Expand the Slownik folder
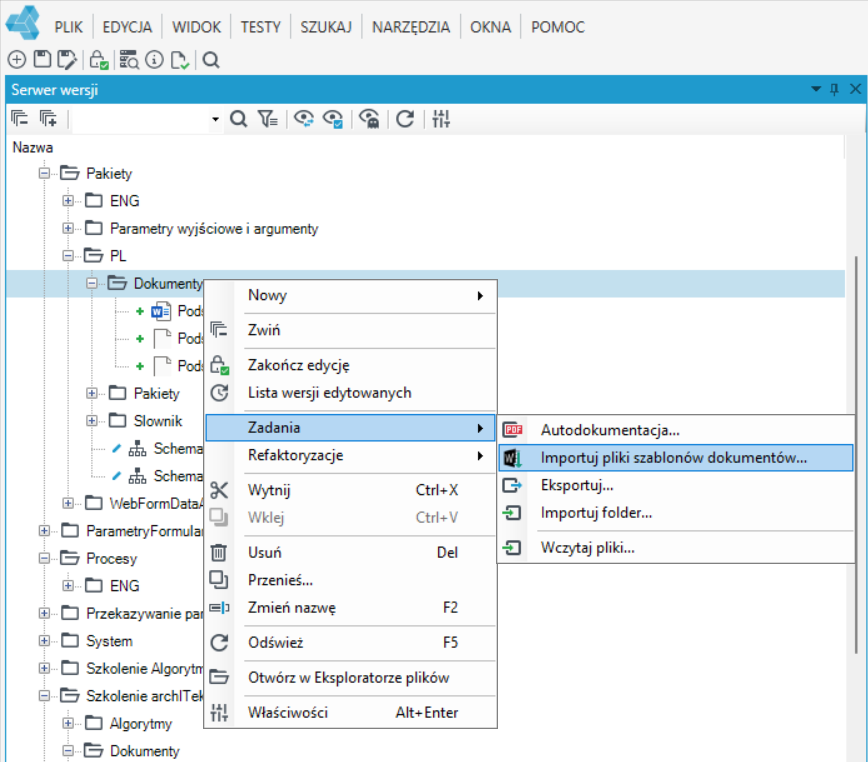The image size is (868, 762). [91, 421]
